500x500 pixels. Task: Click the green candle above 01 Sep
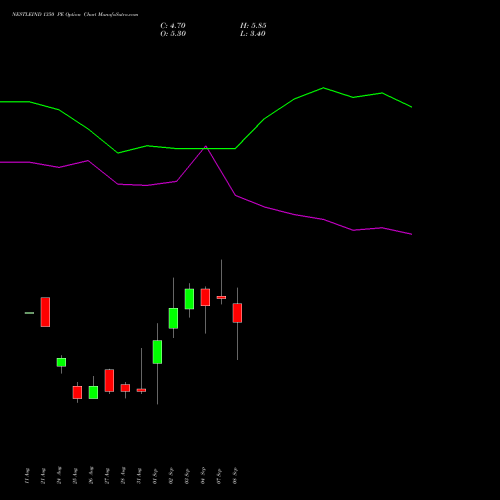click(x=157, y=352)
